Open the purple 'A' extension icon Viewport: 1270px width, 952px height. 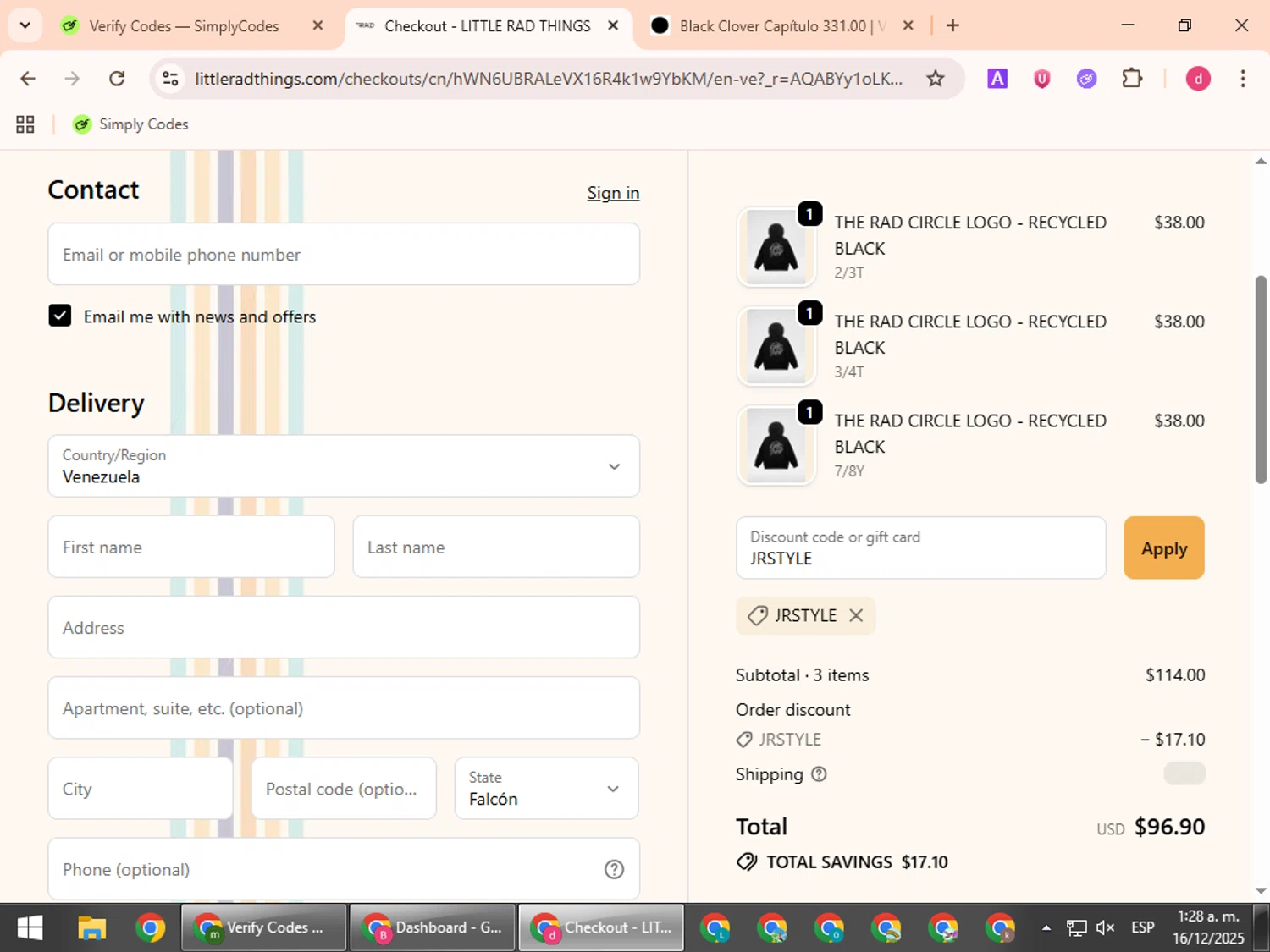click(997, 79)
